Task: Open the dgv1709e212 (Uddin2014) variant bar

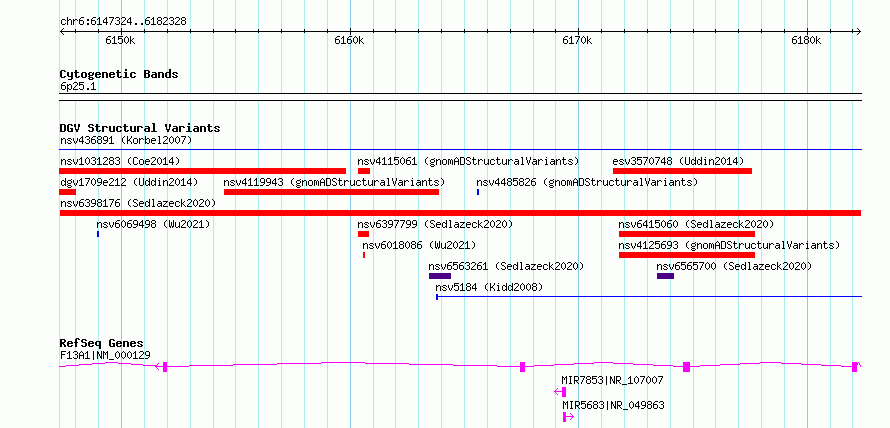Action: tap(68, 192)
